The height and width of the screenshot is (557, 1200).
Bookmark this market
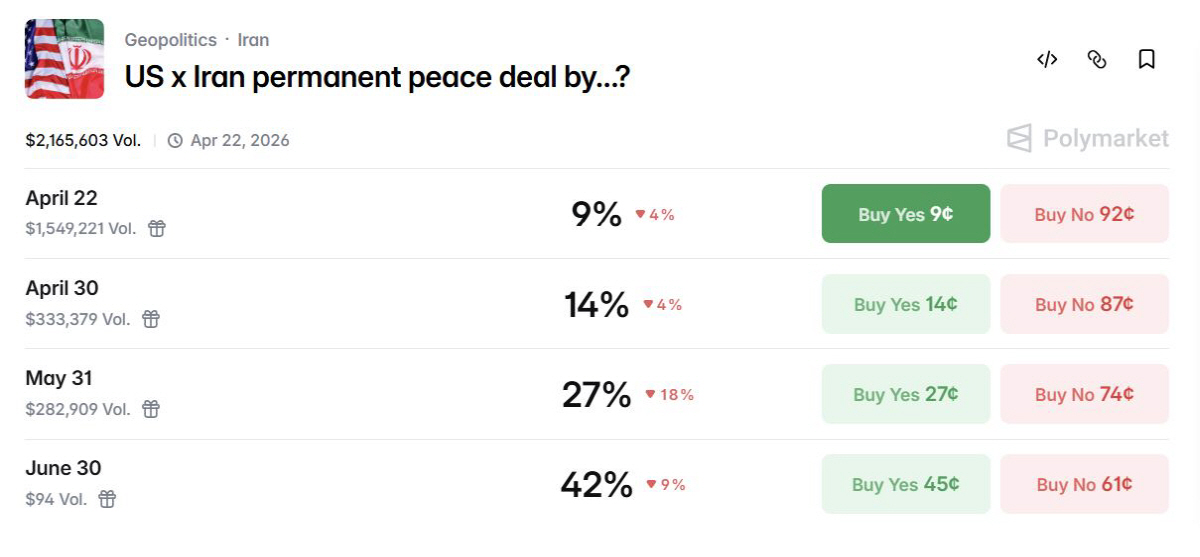pos(1147,60)
